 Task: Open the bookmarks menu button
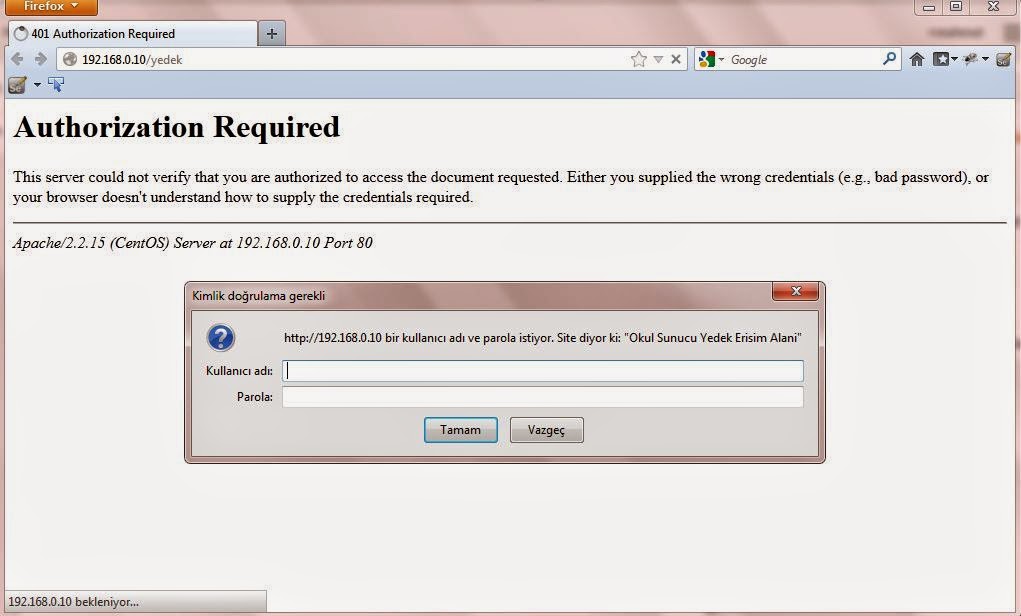tap(941, 59)
